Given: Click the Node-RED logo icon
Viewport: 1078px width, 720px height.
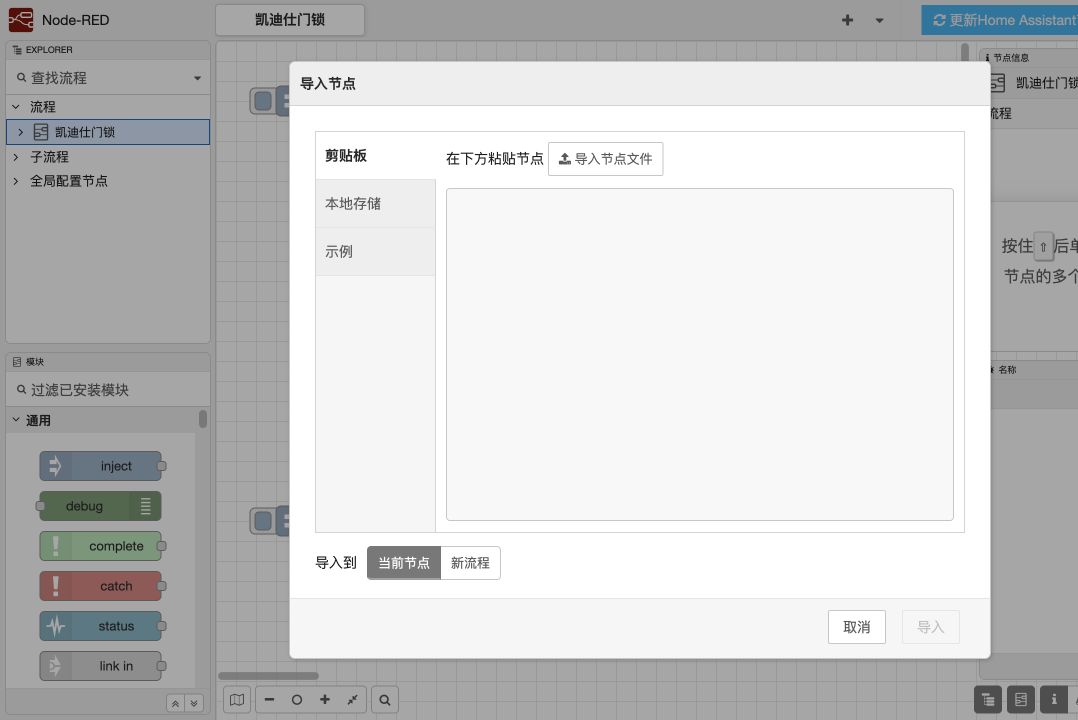Looking at the screenshot, I should (21, 20).
